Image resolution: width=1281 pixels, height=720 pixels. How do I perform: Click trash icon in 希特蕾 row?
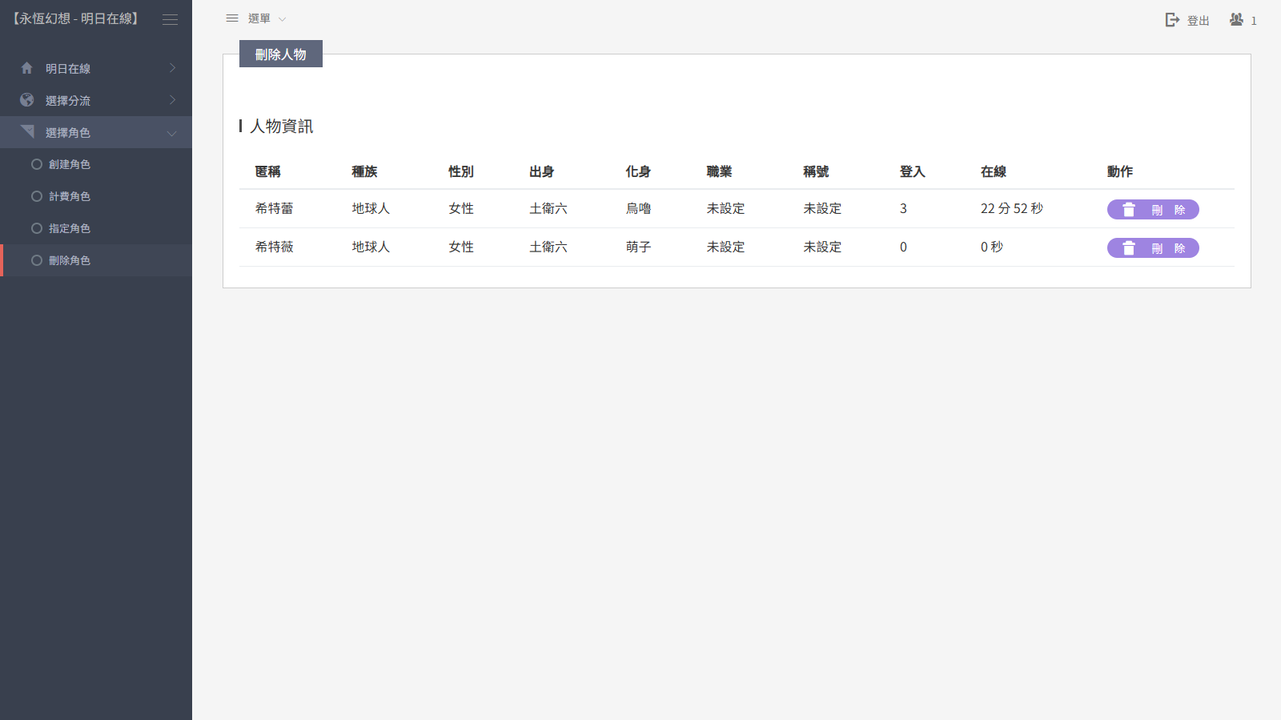[x=1129, y=210]
